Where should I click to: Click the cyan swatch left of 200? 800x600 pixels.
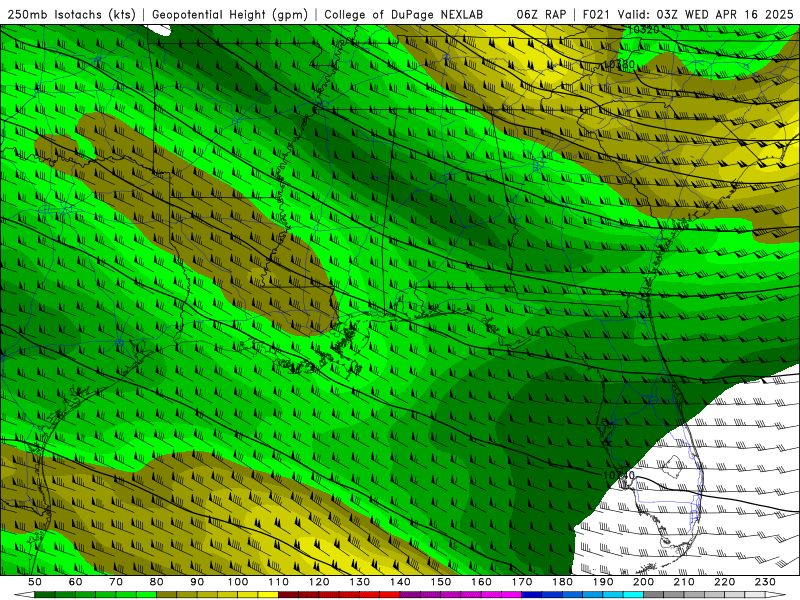[633, 595]
